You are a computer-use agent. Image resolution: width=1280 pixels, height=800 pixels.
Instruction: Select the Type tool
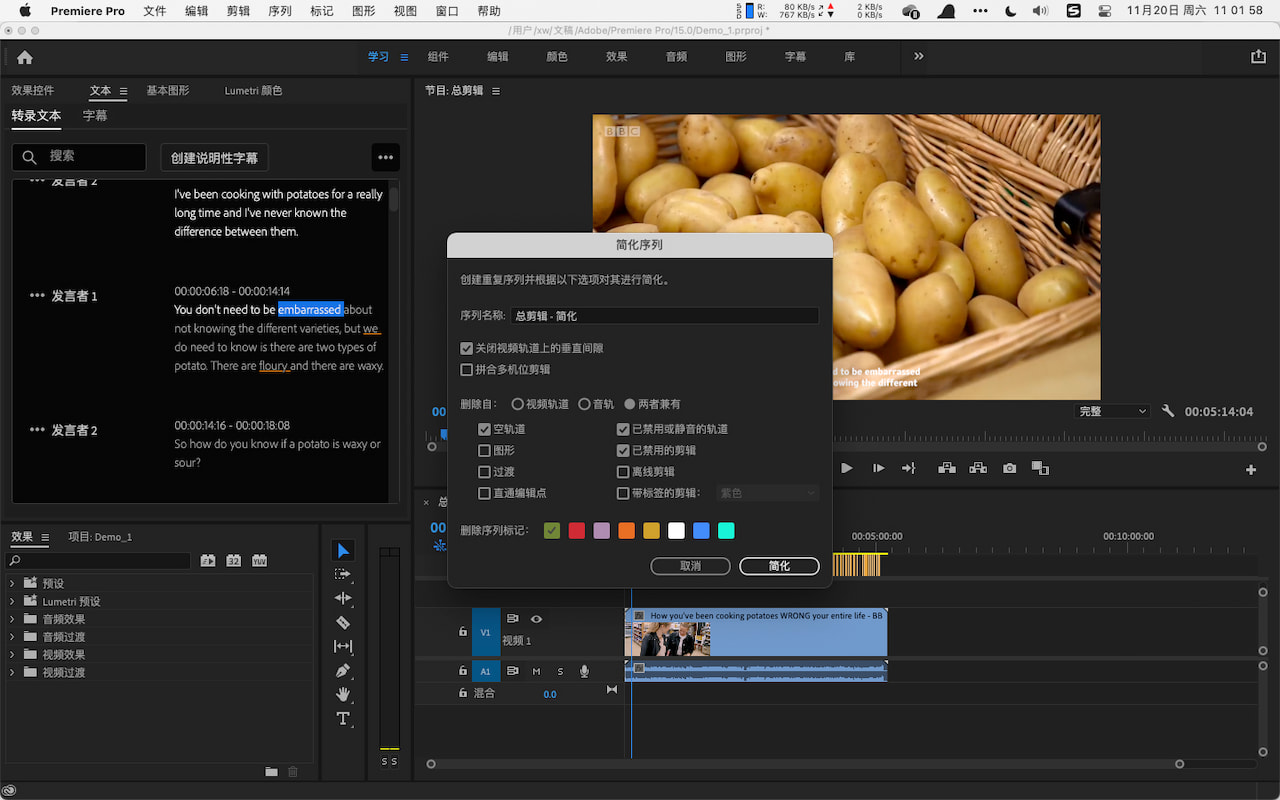pos(343,718)
